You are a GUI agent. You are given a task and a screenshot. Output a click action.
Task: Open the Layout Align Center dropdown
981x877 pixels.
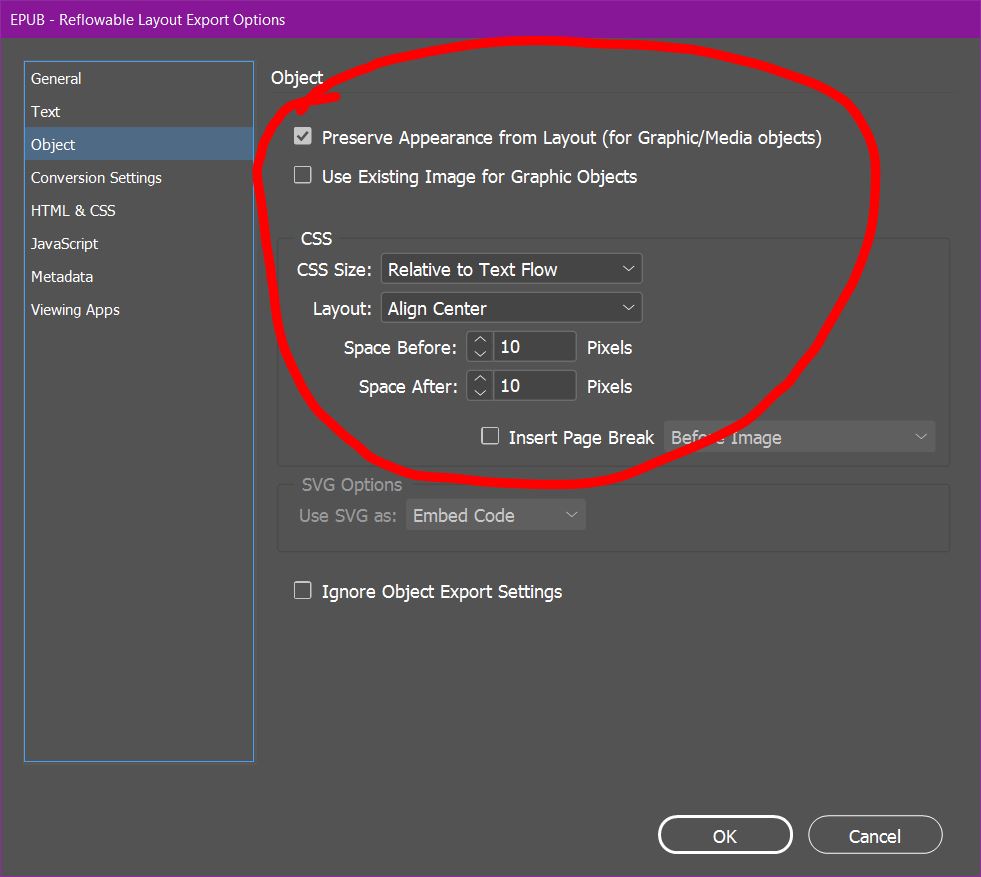[511, 308]
